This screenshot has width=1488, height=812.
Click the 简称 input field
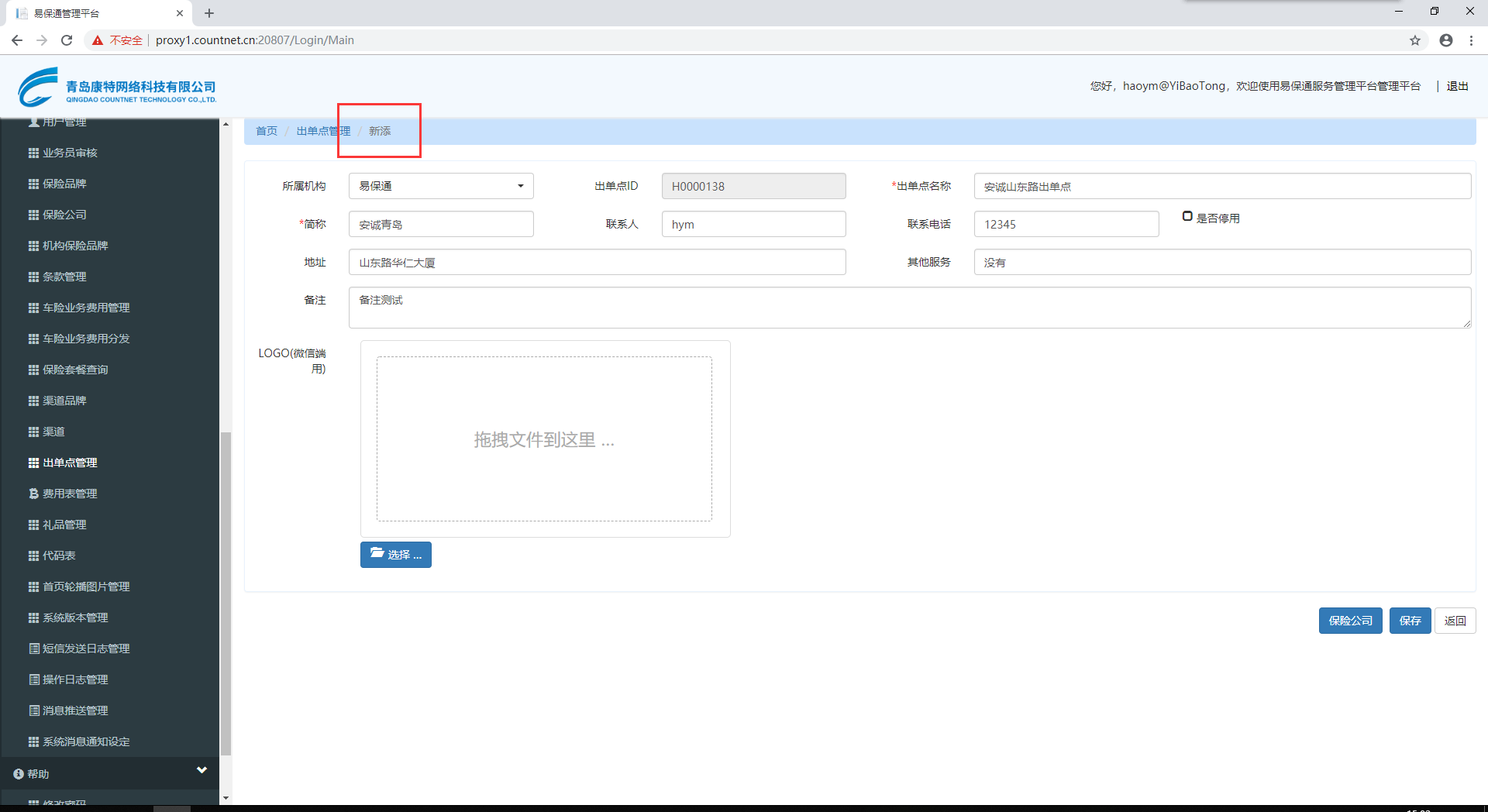pos(441,224)
